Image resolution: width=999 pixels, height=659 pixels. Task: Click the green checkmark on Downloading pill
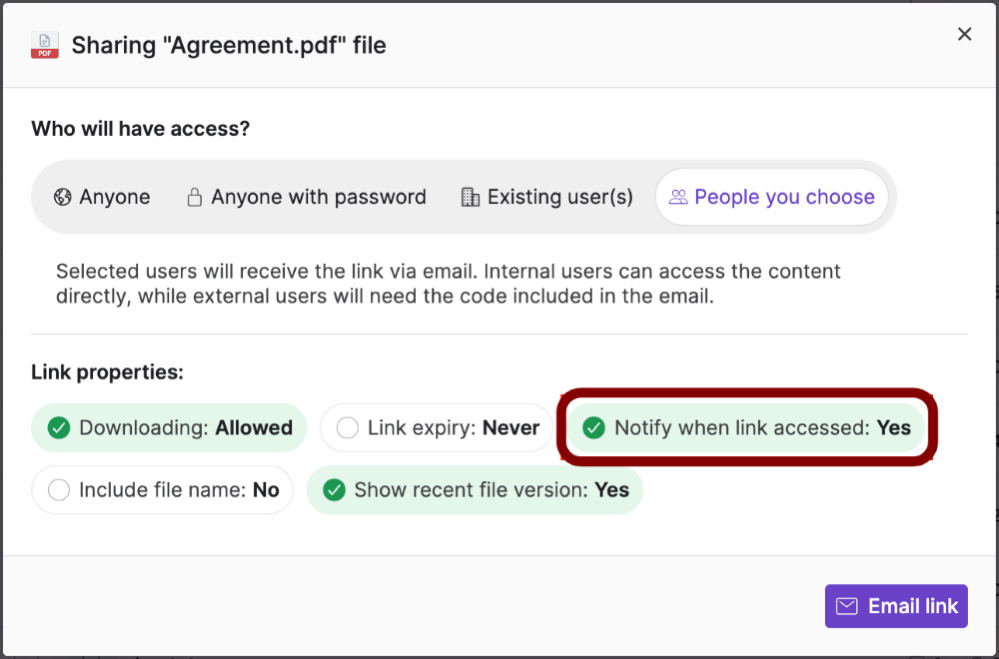tap(58, 427)
